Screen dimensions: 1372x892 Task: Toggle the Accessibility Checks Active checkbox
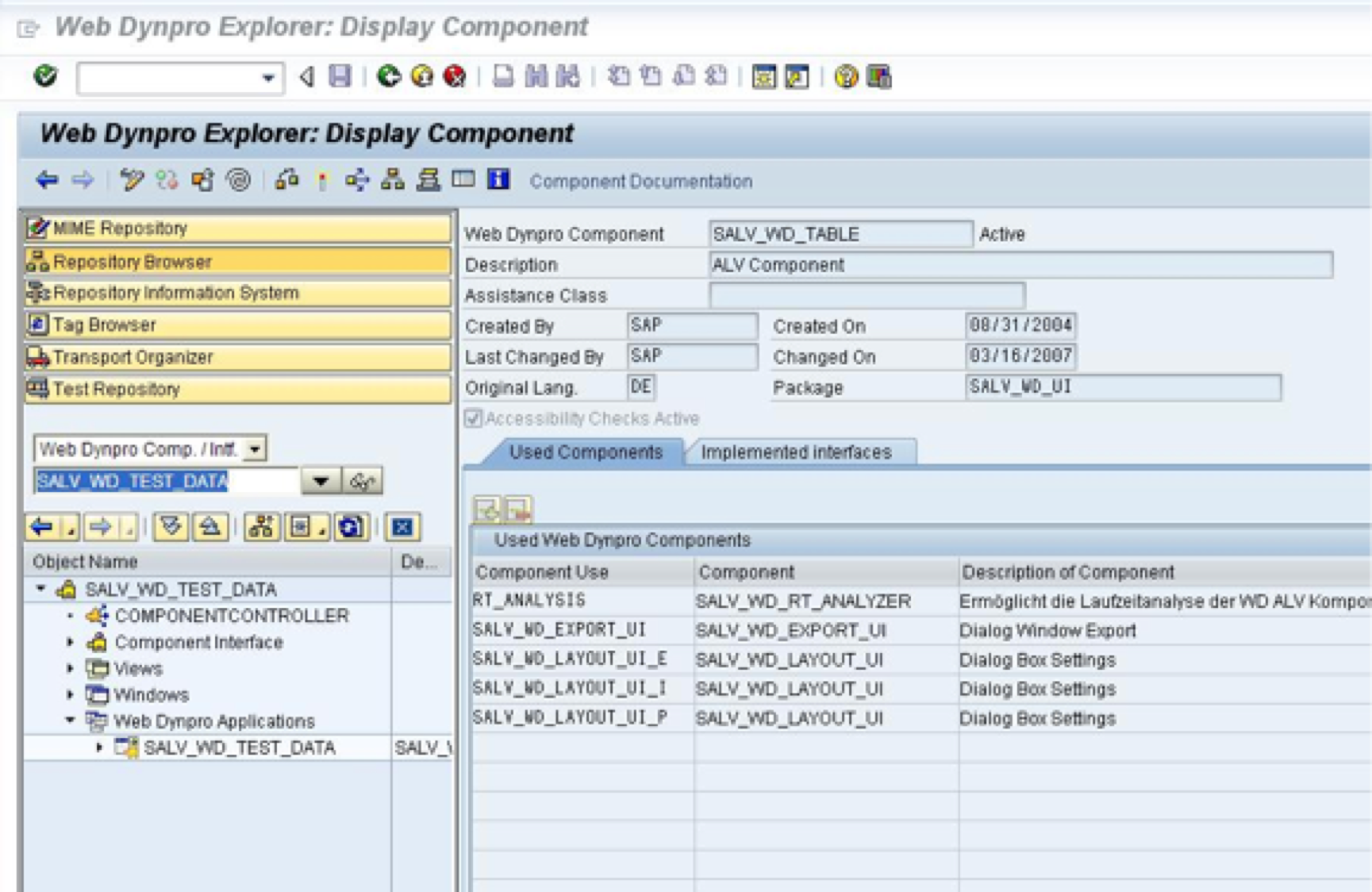click(x=472, y=418)
